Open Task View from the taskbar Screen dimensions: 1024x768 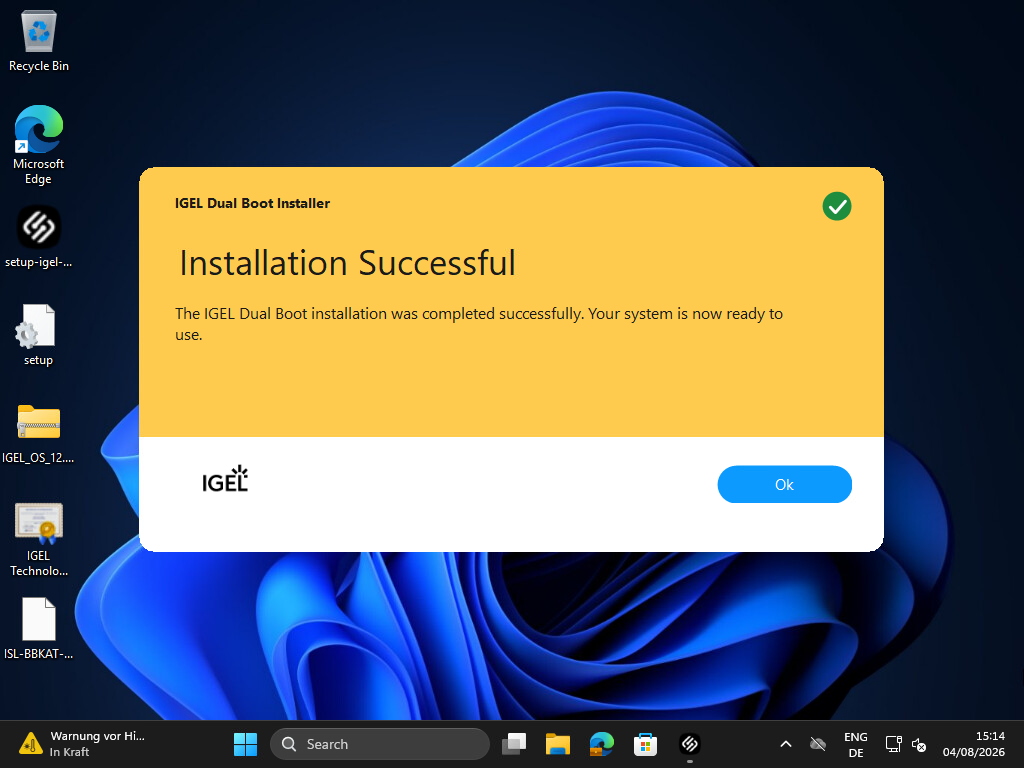point(514,744)
